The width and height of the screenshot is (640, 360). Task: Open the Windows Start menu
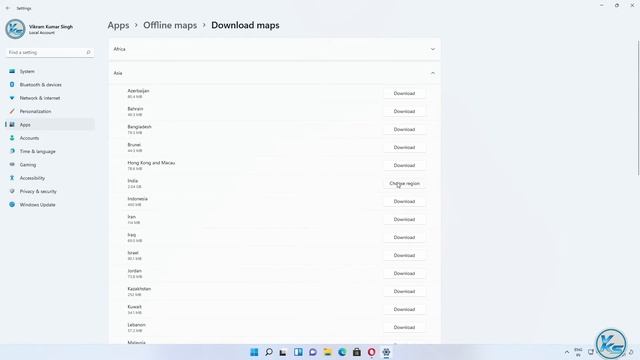(x=254, y=352)
